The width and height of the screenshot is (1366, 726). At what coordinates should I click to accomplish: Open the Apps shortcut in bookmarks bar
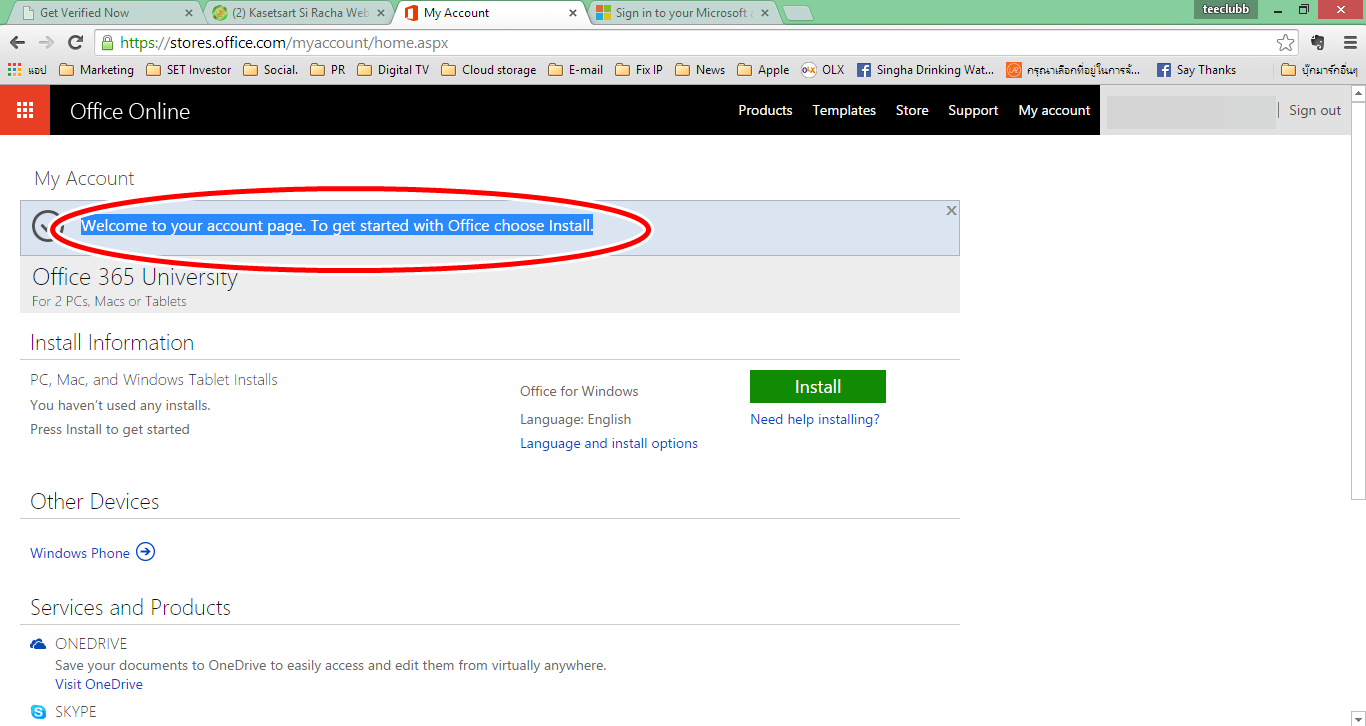[x=27, y=70]
